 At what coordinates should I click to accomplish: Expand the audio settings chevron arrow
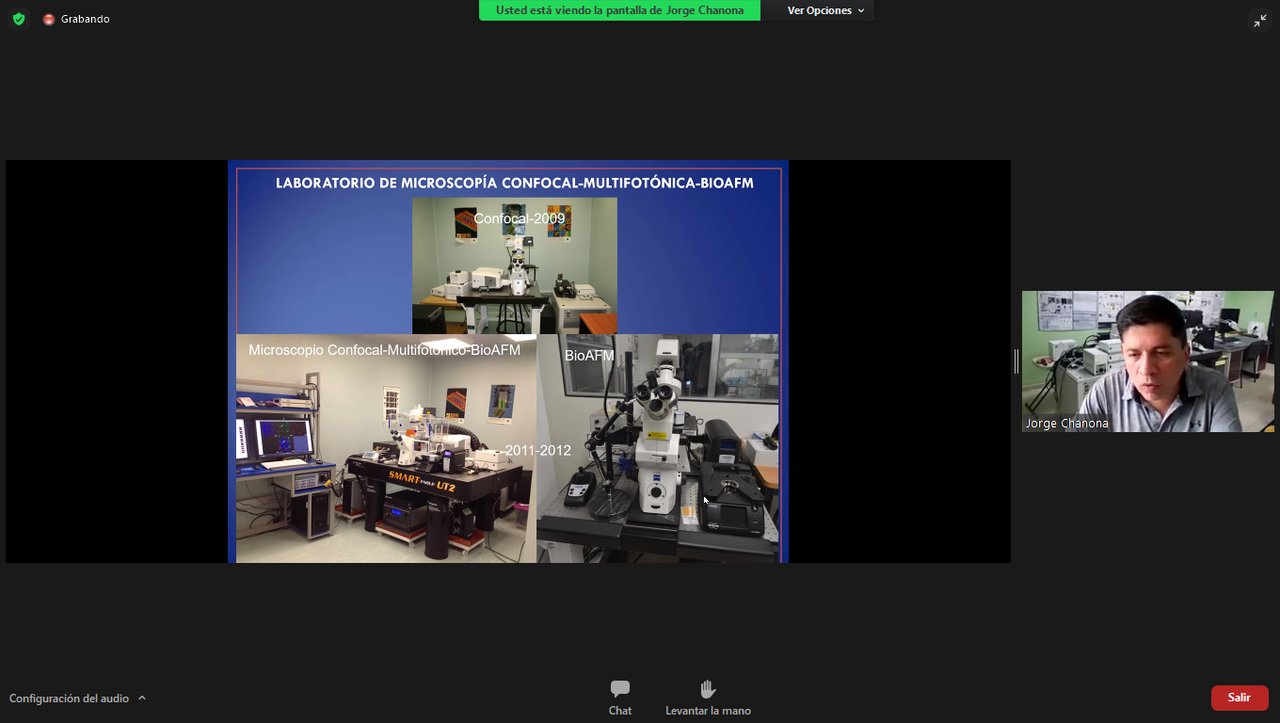(x=142, y=698)
